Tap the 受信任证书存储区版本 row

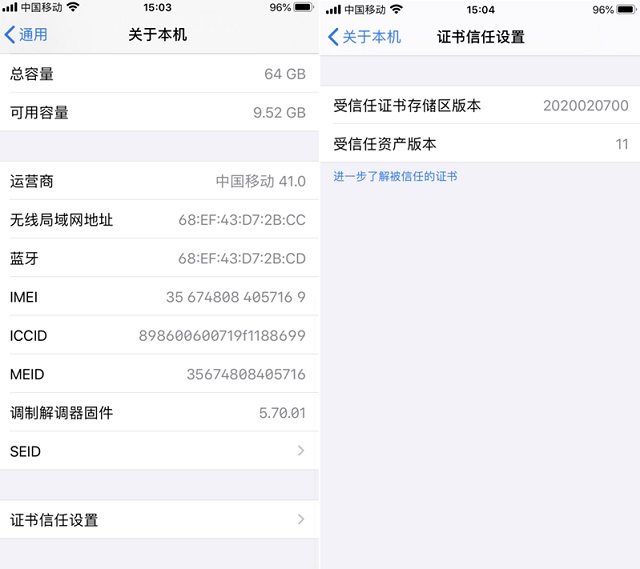[x=480, y=105]
